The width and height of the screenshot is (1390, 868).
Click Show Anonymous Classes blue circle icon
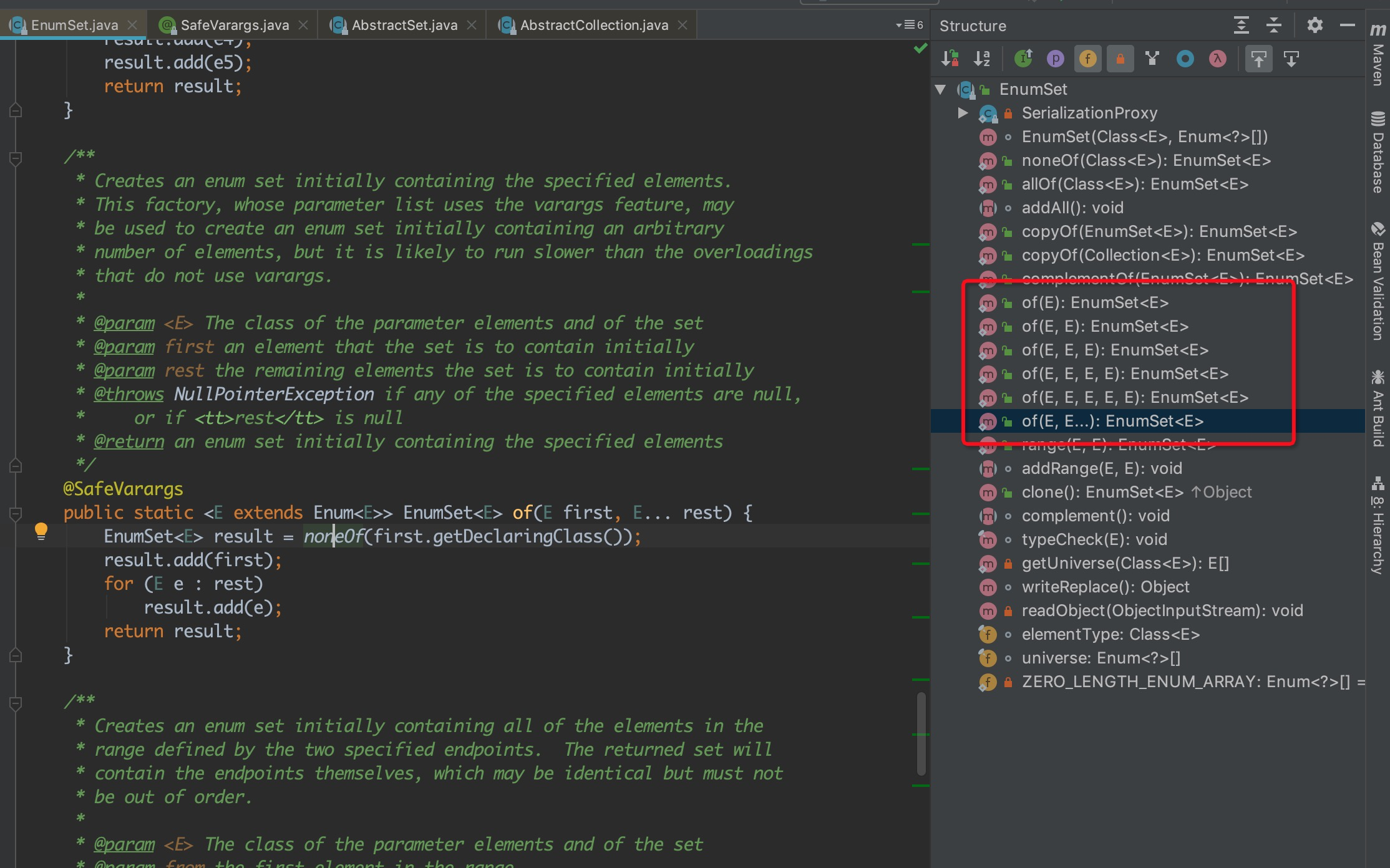1185,59
